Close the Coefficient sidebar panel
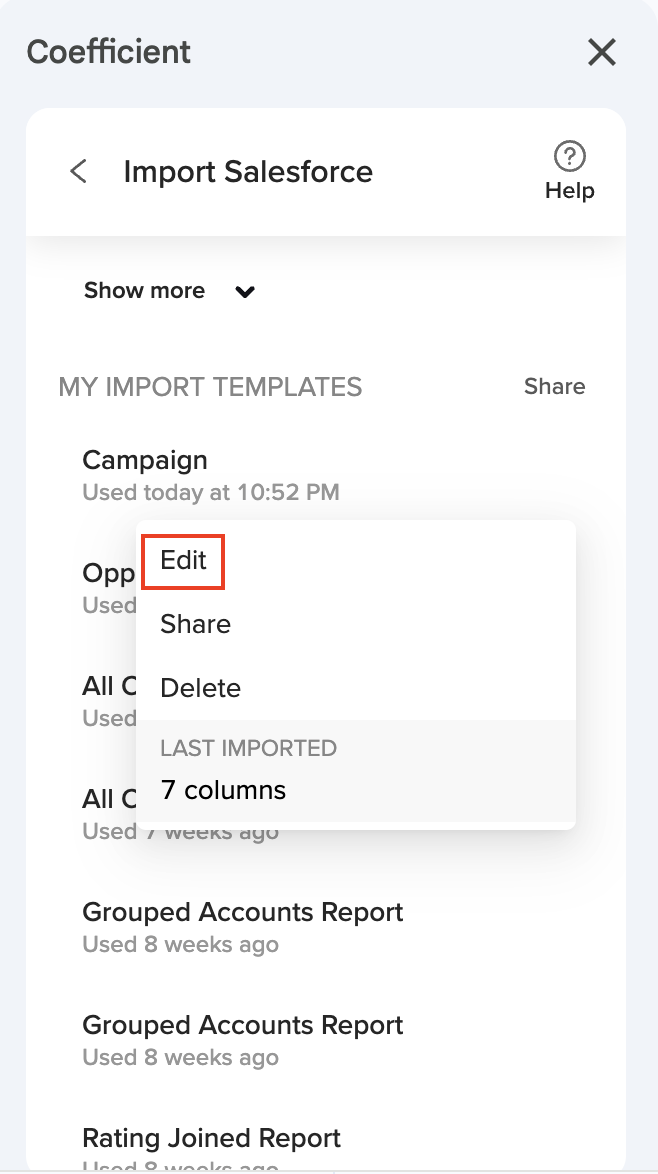 point(601,52)
